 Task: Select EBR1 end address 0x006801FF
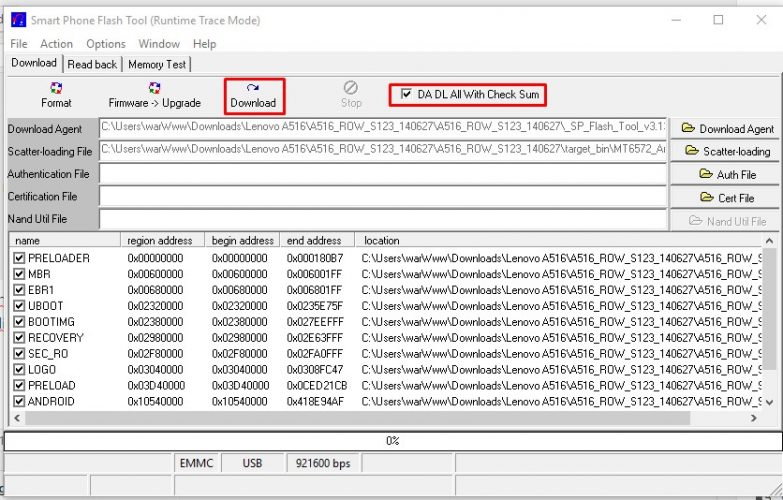click(314, 290)
